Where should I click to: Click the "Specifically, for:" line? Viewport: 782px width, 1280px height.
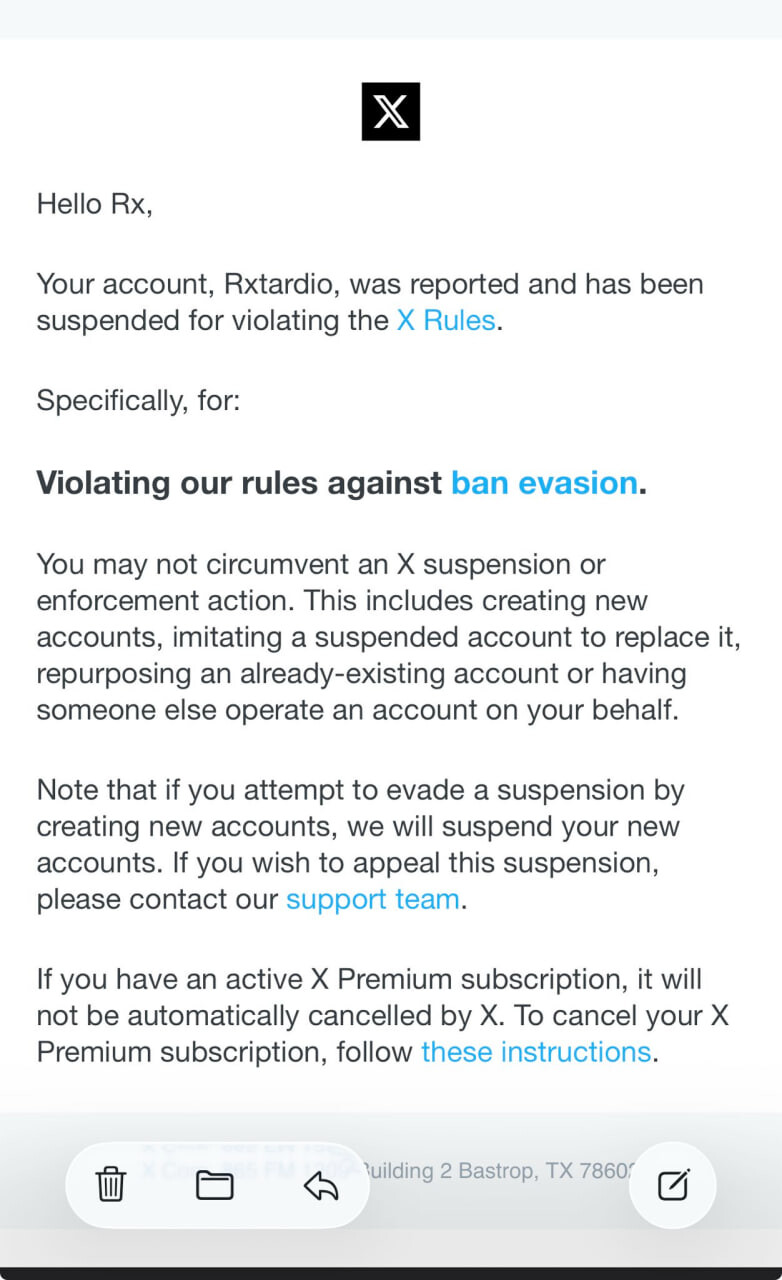pyautogui.click(x=138, y=401)
